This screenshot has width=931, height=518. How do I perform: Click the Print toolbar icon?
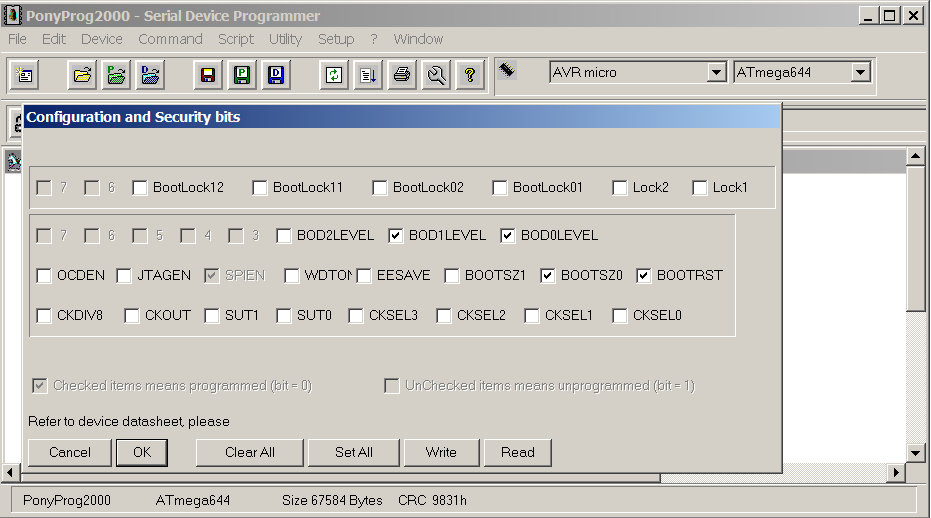tap(402, 75)
